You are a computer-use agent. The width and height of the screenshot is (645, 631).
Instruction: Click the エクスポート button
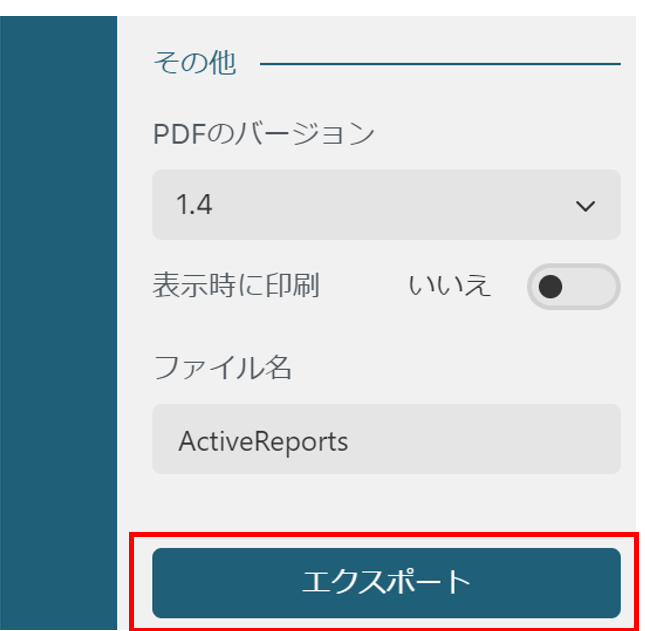click(x=386, y=582)
